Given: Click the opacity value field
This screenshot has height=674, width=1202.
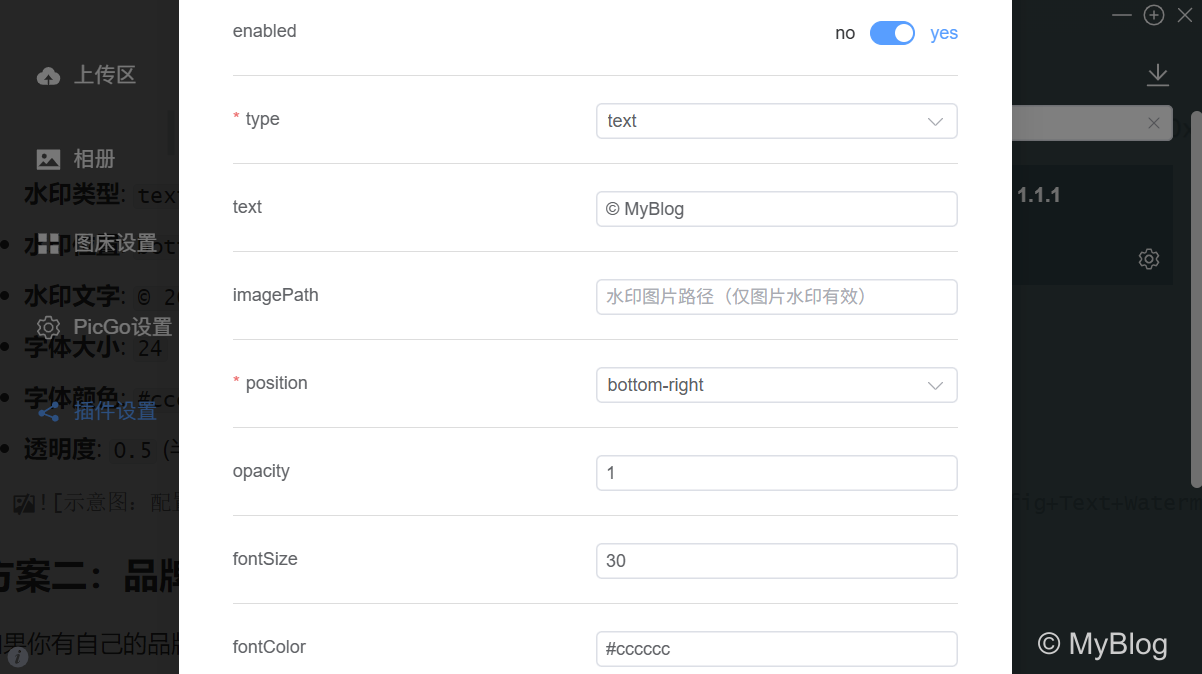Looking at the screenshot, I should (x=776, y=473).
